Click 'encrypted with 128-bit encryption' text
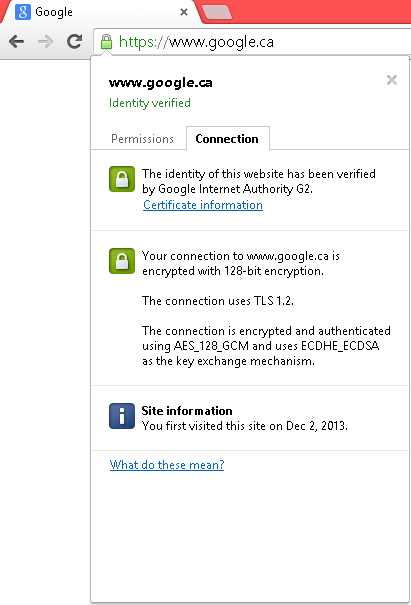 [233, 271]
